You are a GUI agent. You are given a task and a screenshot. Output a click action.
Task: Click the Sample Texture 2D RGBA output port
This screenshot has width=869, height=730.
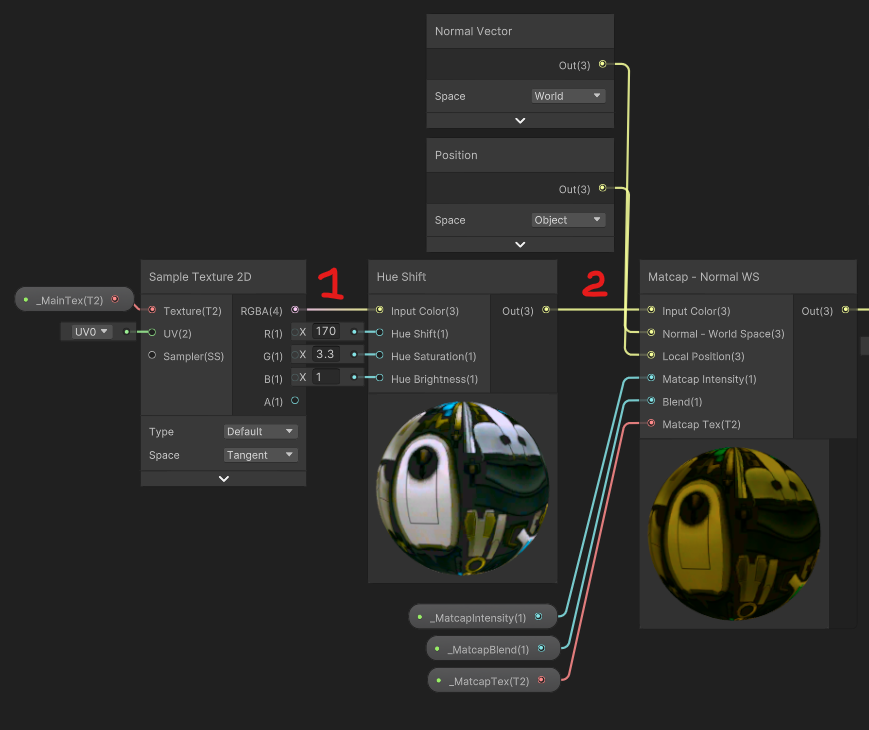(x=294, y=310)
